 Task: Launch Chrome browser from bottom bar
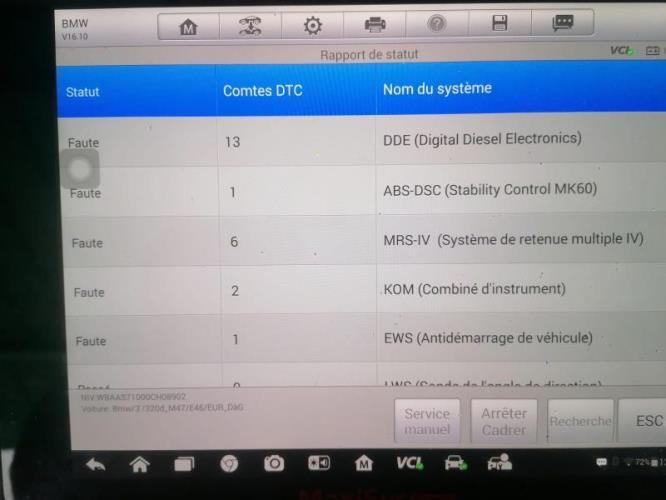[229, 464]
